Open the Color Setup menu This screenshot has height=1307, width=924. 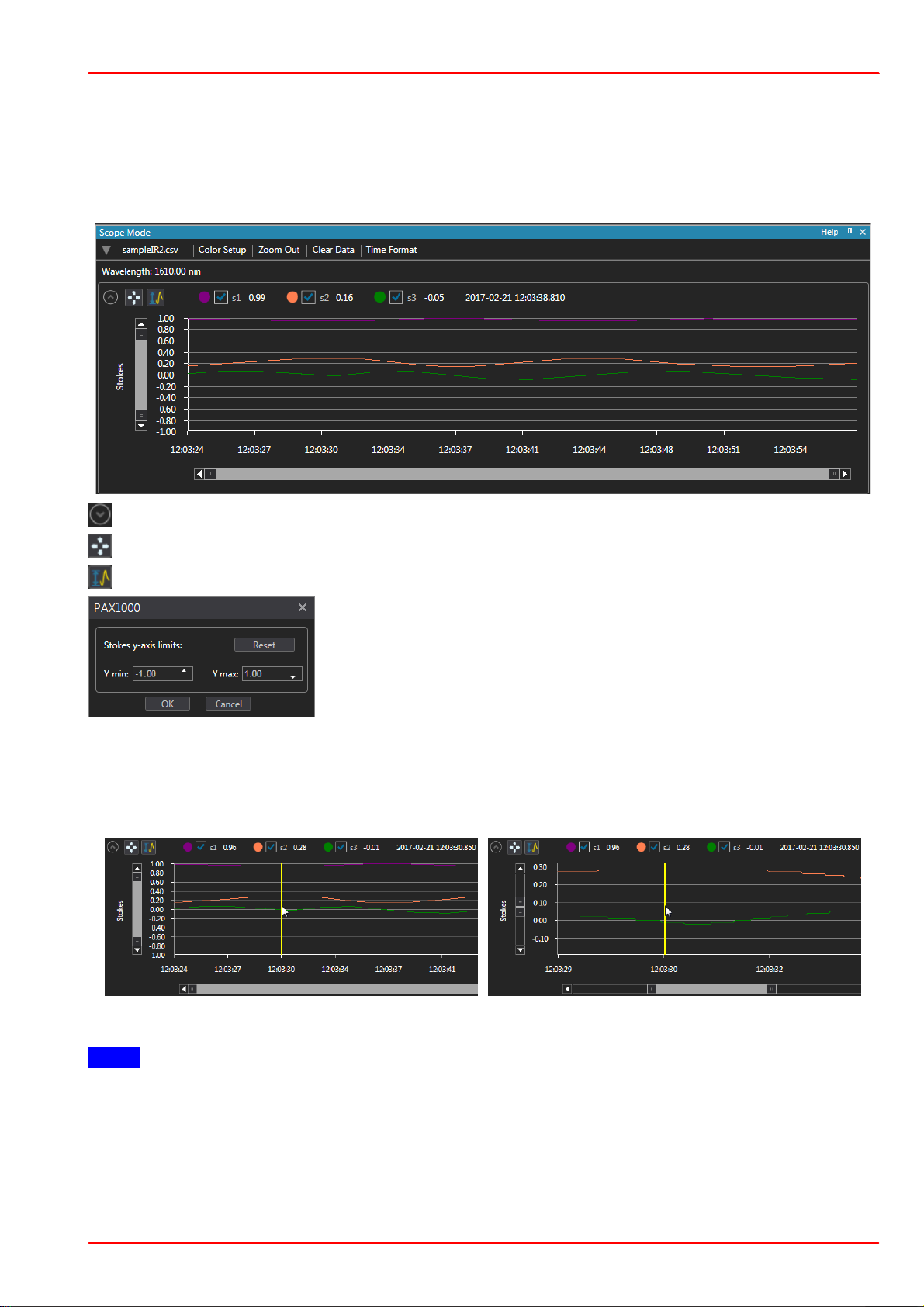[x=222, y=250]
